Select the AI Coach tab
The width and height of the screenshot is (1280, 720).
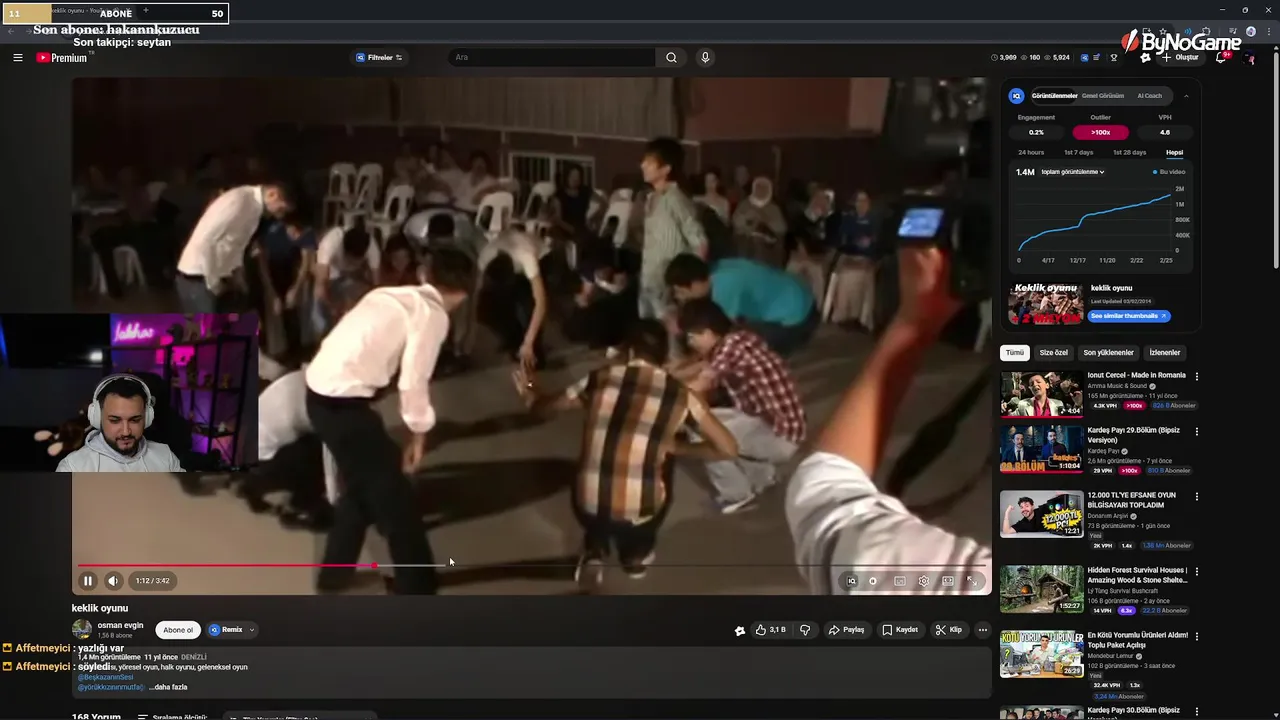[x=1149, y=96]
